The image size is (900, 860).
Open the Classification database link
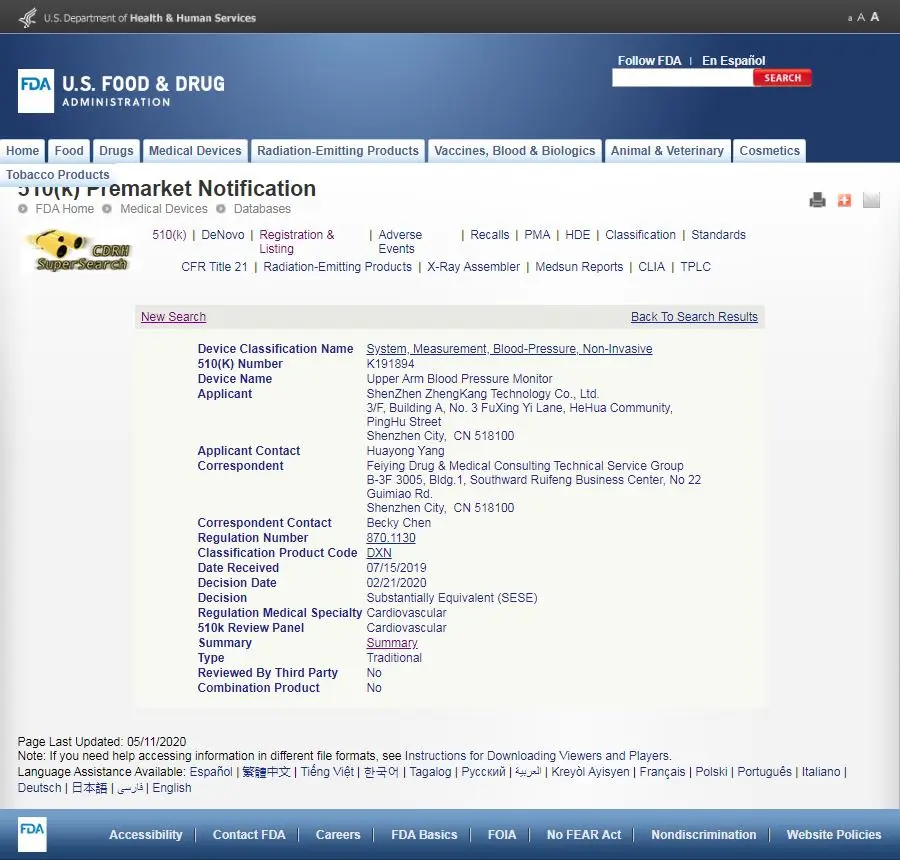[x=641, y=235]
